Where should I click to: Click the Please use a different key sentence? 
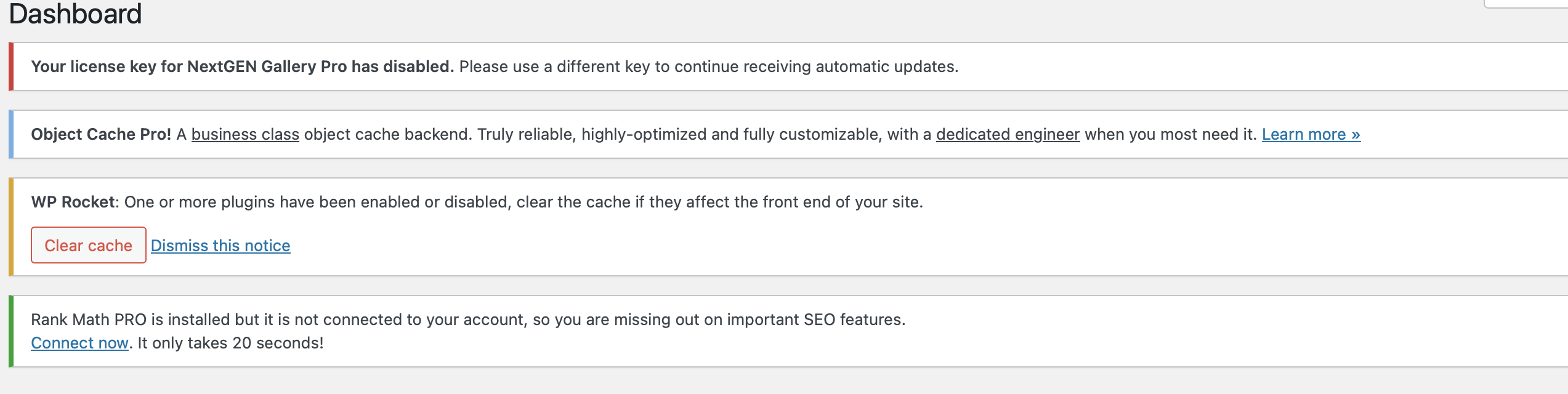click(708, 66)
